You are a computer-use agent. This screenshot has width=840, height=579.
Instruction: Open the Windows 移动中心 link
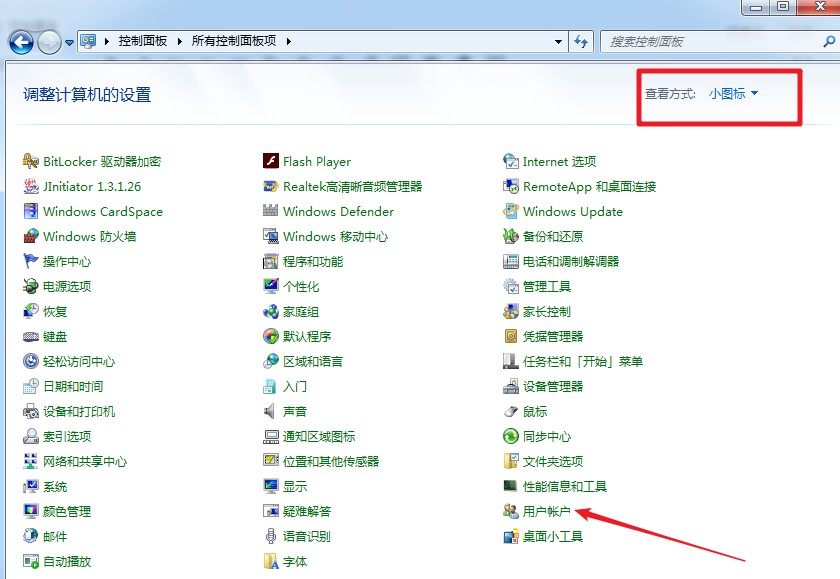335,236
